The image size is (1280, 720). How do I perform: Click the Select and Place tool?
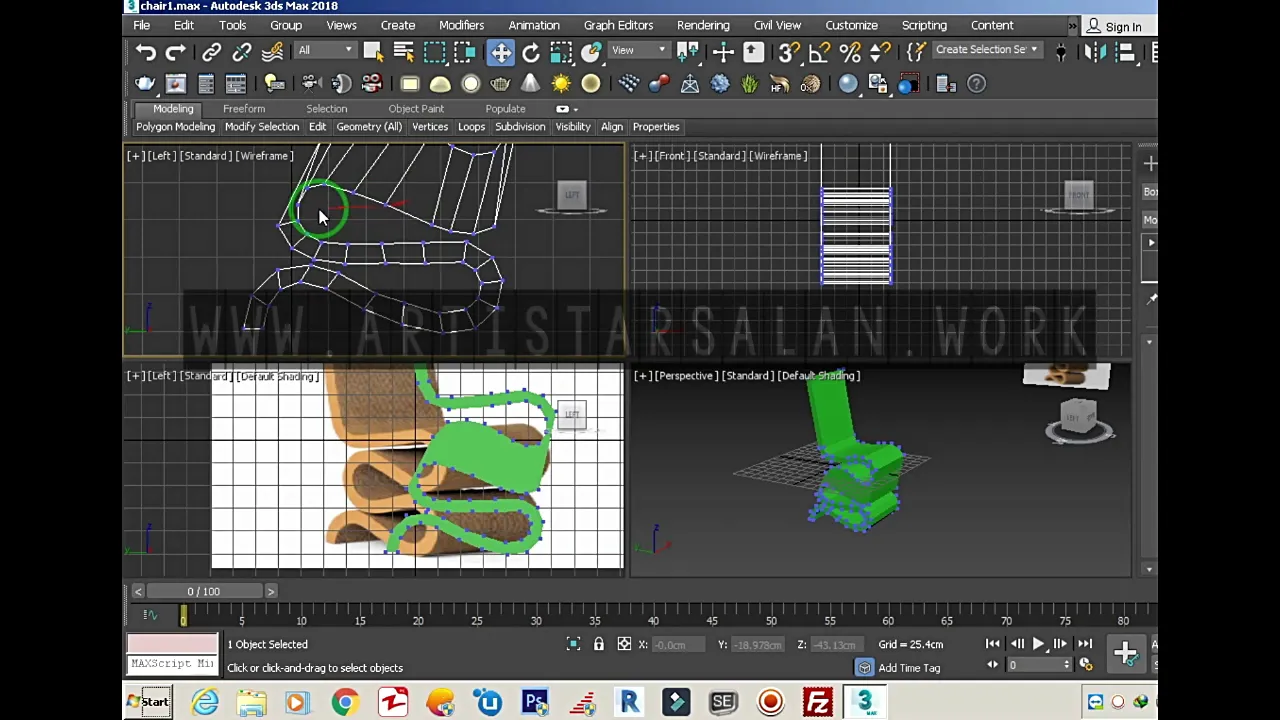[x=592, y=52]
